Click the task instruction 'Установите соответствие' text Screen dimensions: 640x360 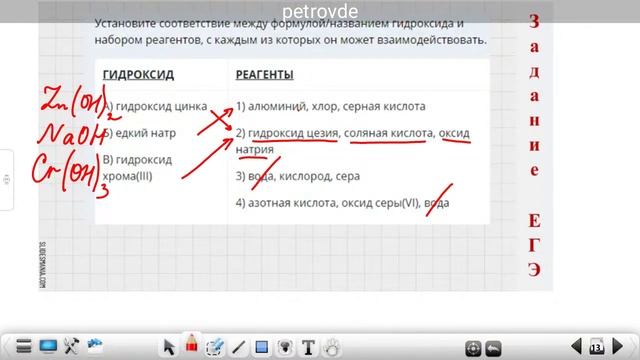click(291, 32)
